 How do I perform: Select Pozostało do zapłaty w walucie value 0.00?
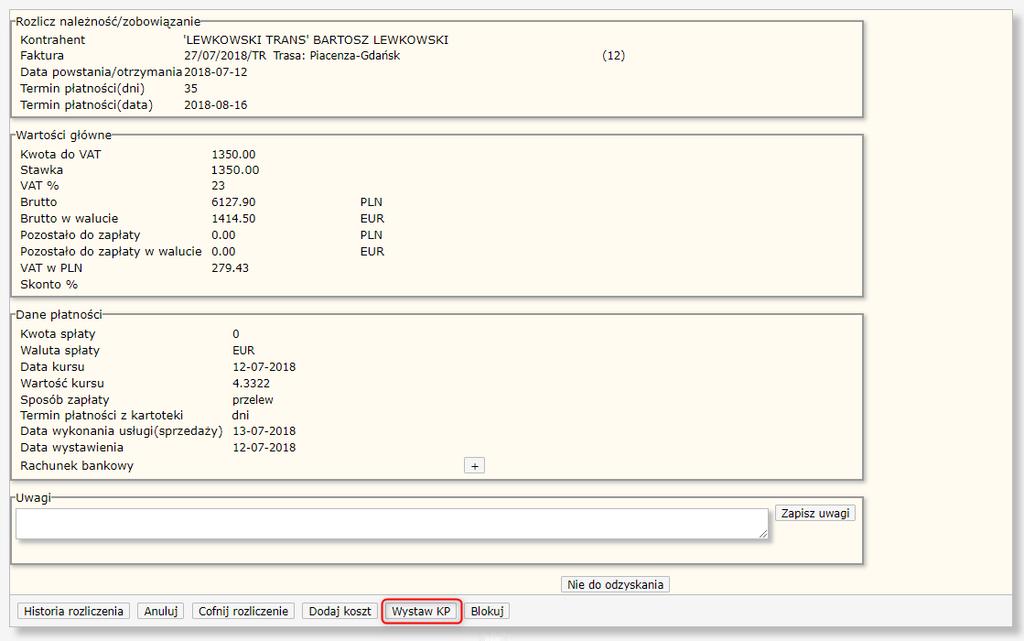[223, 252]
